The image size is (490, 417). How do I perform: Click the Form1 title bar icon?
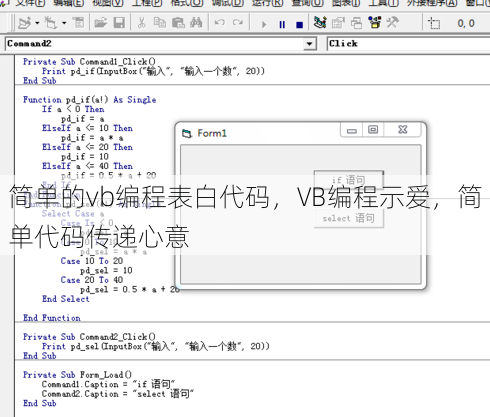click(187, 134)
